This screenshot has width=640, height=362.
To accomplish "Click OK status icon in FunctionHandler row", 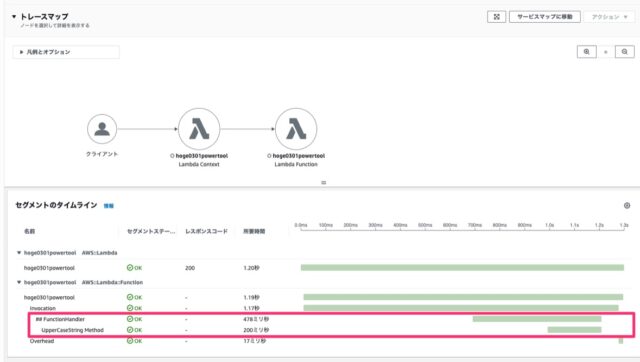I will coord(130,319).
